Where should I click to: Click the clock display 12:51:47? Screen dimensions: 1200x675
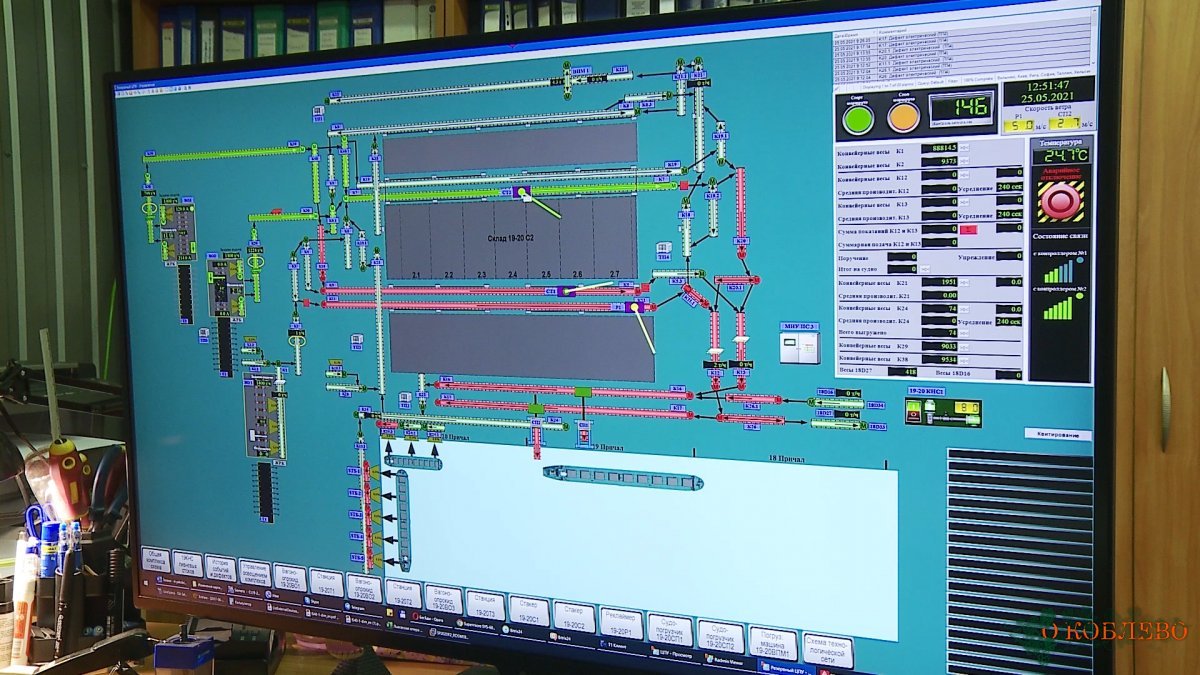[x=1048, y=86]
